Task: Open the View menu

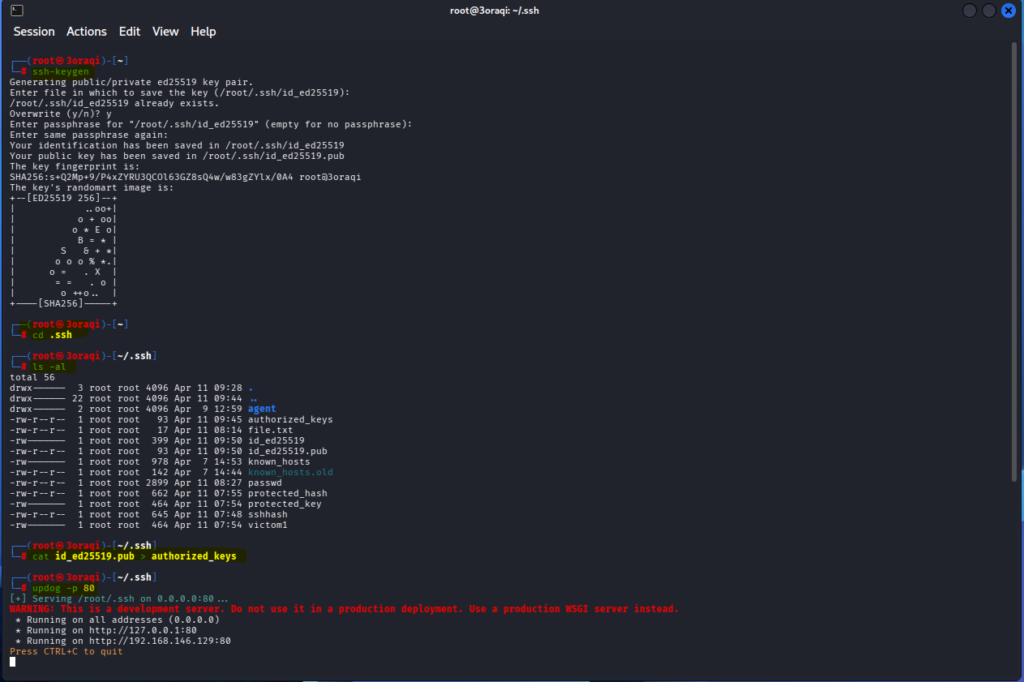Action: coord(165,32)
